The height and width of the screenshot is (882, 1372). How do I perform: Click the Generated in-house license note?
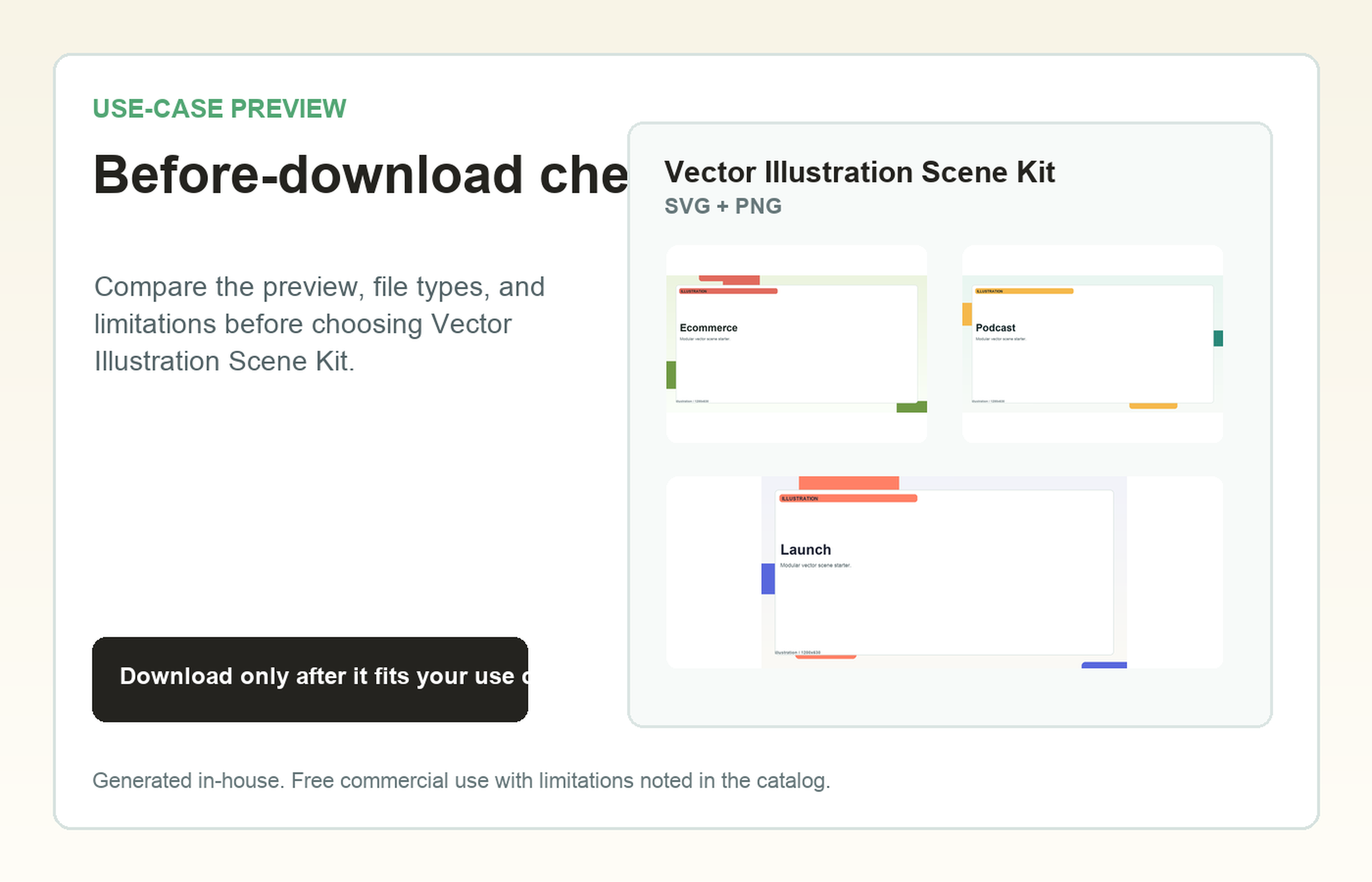point(461,781)
